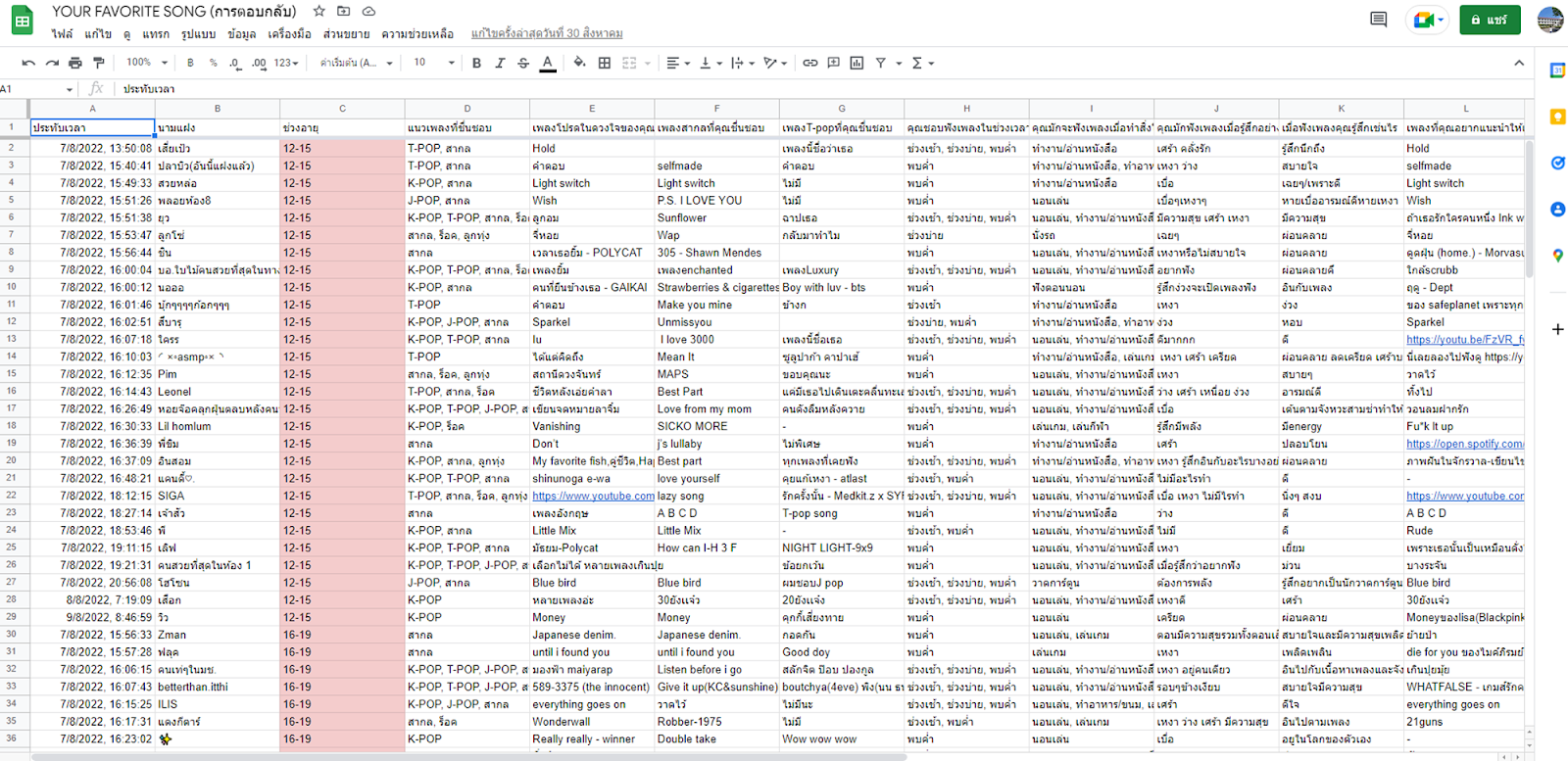Activate the paint format tool
This screenshot has height=761, width=1568.
[99, 63]
